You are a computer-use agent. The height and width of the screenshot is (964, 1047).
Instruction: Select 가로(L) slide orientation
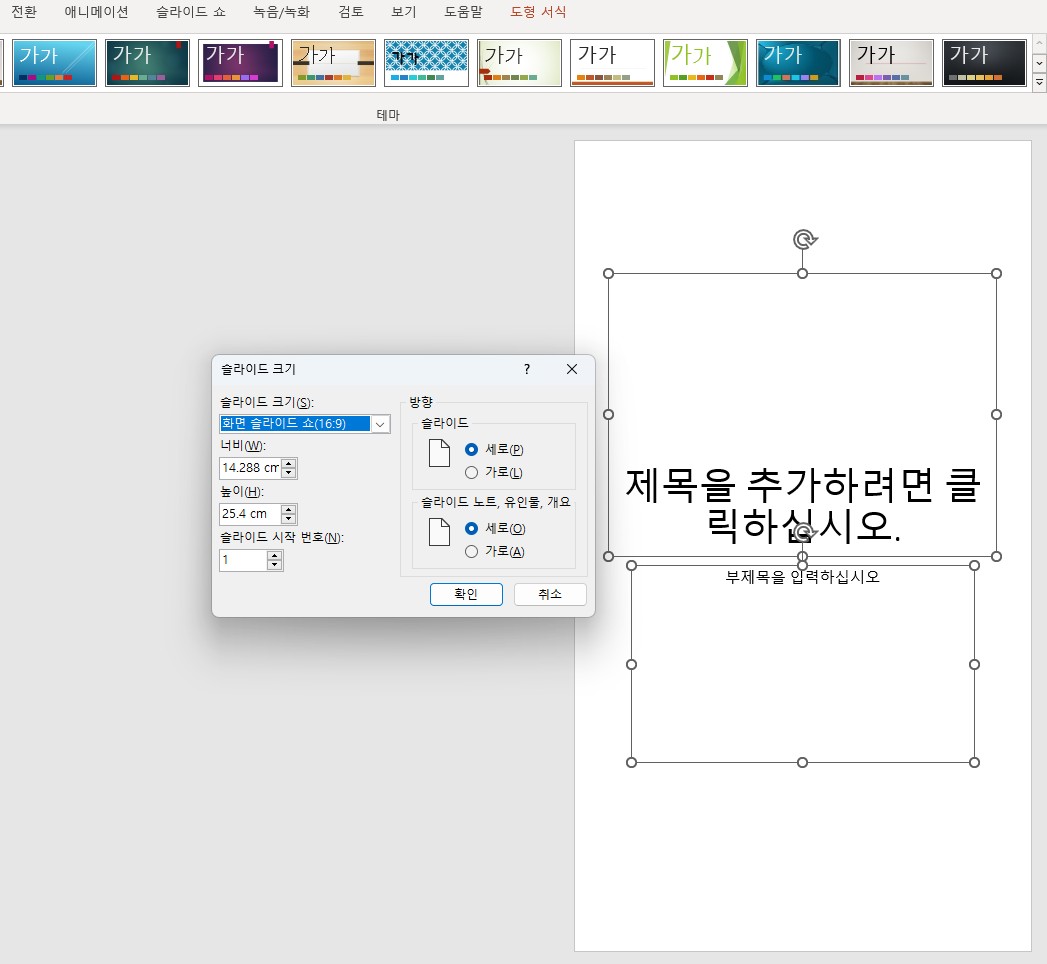tap(472, 472)
